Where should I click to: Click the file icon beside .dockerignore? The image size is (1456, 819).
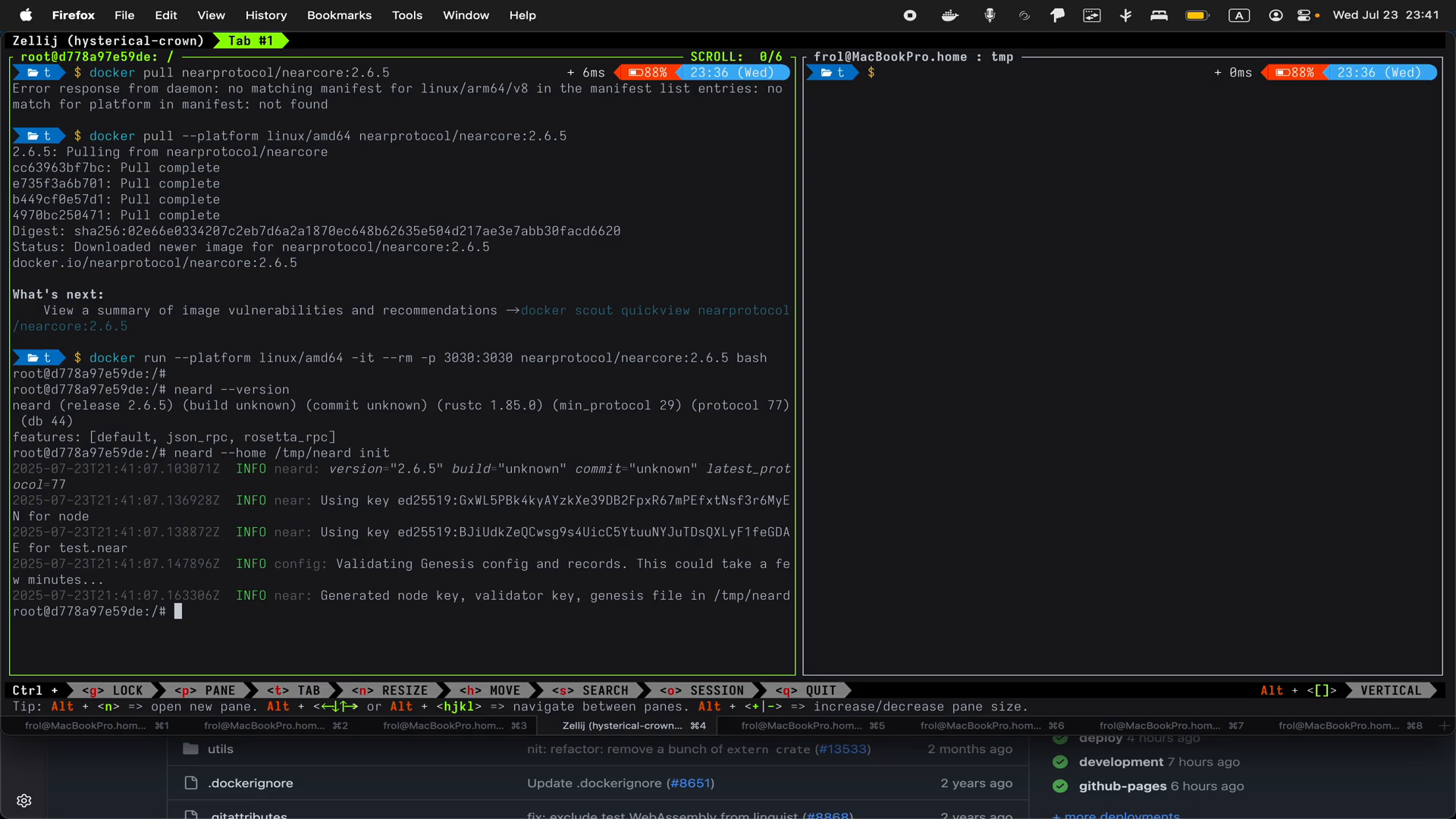coord(190,783)
